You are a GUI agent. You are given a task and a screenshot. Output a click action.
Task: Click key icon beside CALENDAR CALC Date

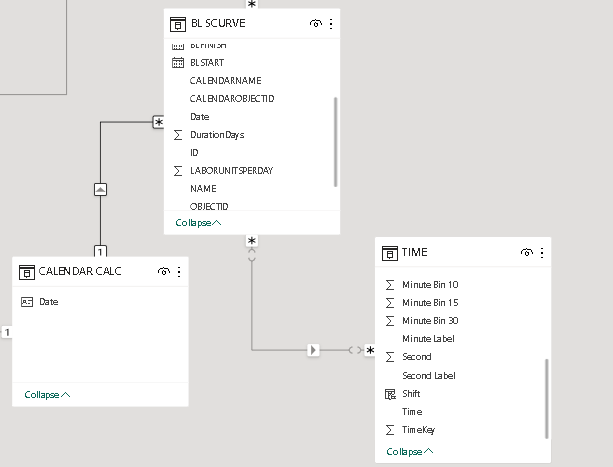coord(27,302)
